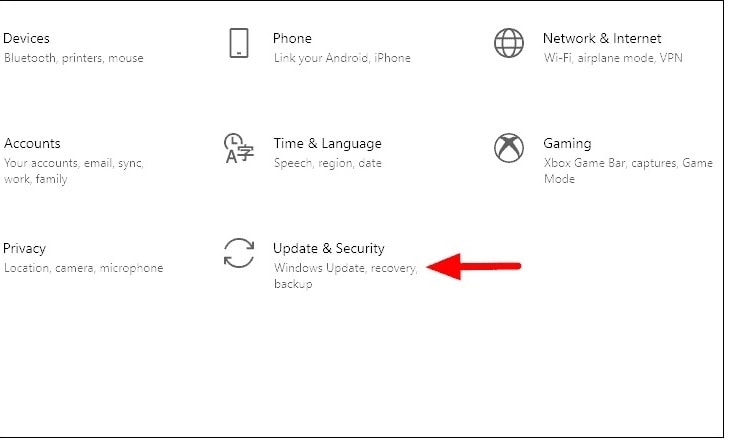The image size is (729, 443).
Task: Go to Time & Language settings heading
Action: point(327,144)
